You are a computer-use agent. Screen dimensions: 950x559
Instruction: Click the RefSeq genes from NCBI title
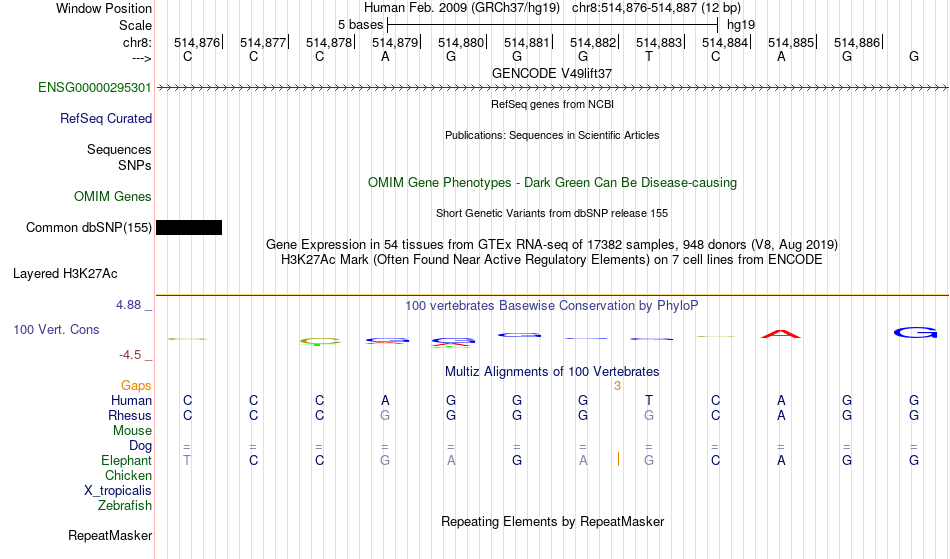click(552, 104)
